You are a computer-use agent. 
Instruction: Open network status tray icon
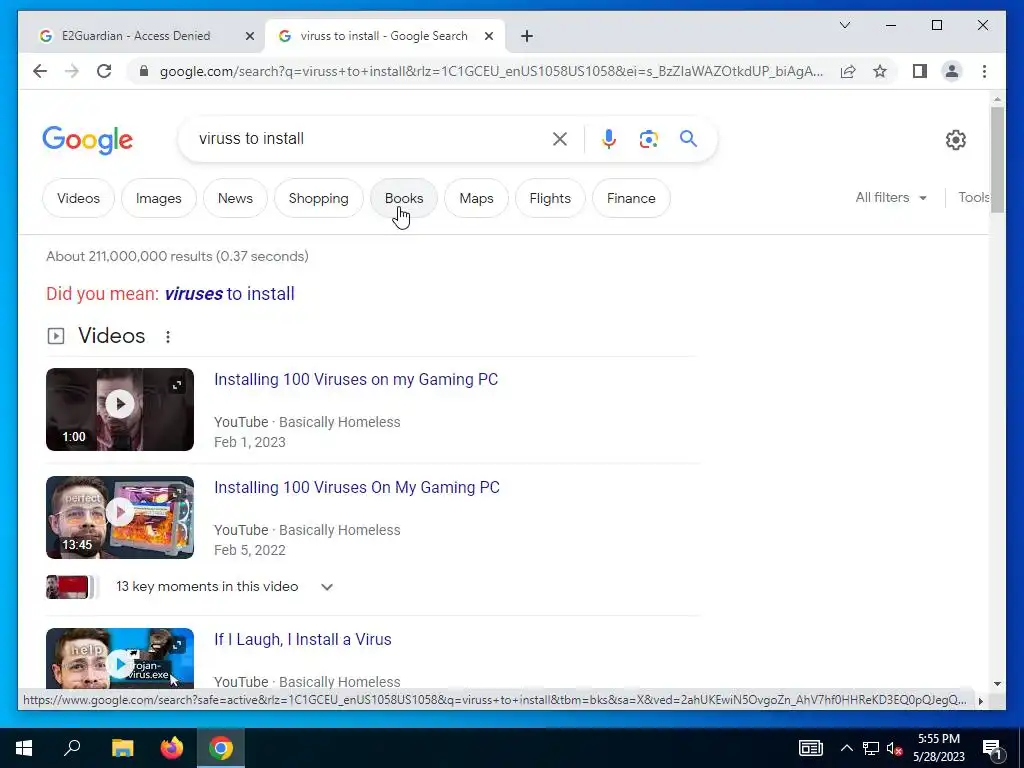click(x=871, y=748)
